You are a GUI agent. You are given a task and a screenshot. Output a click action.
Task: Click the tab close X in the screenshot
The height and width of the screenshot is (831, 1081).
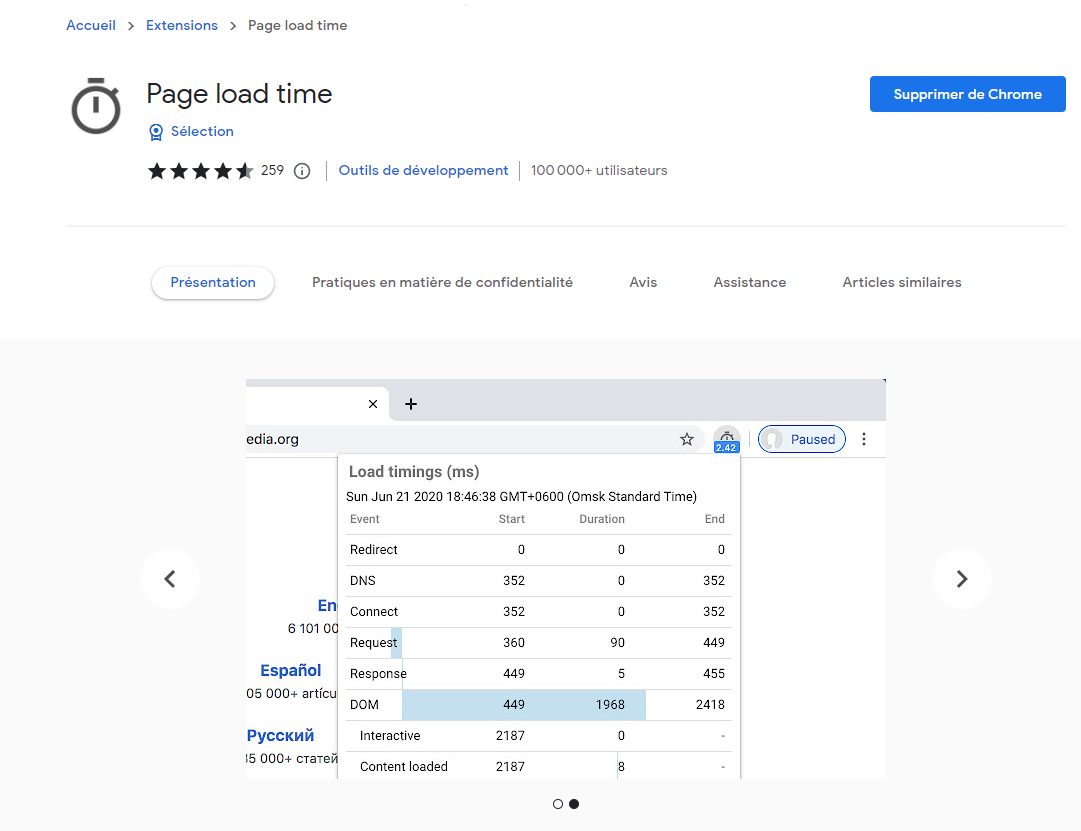click(x=373, y=404)
